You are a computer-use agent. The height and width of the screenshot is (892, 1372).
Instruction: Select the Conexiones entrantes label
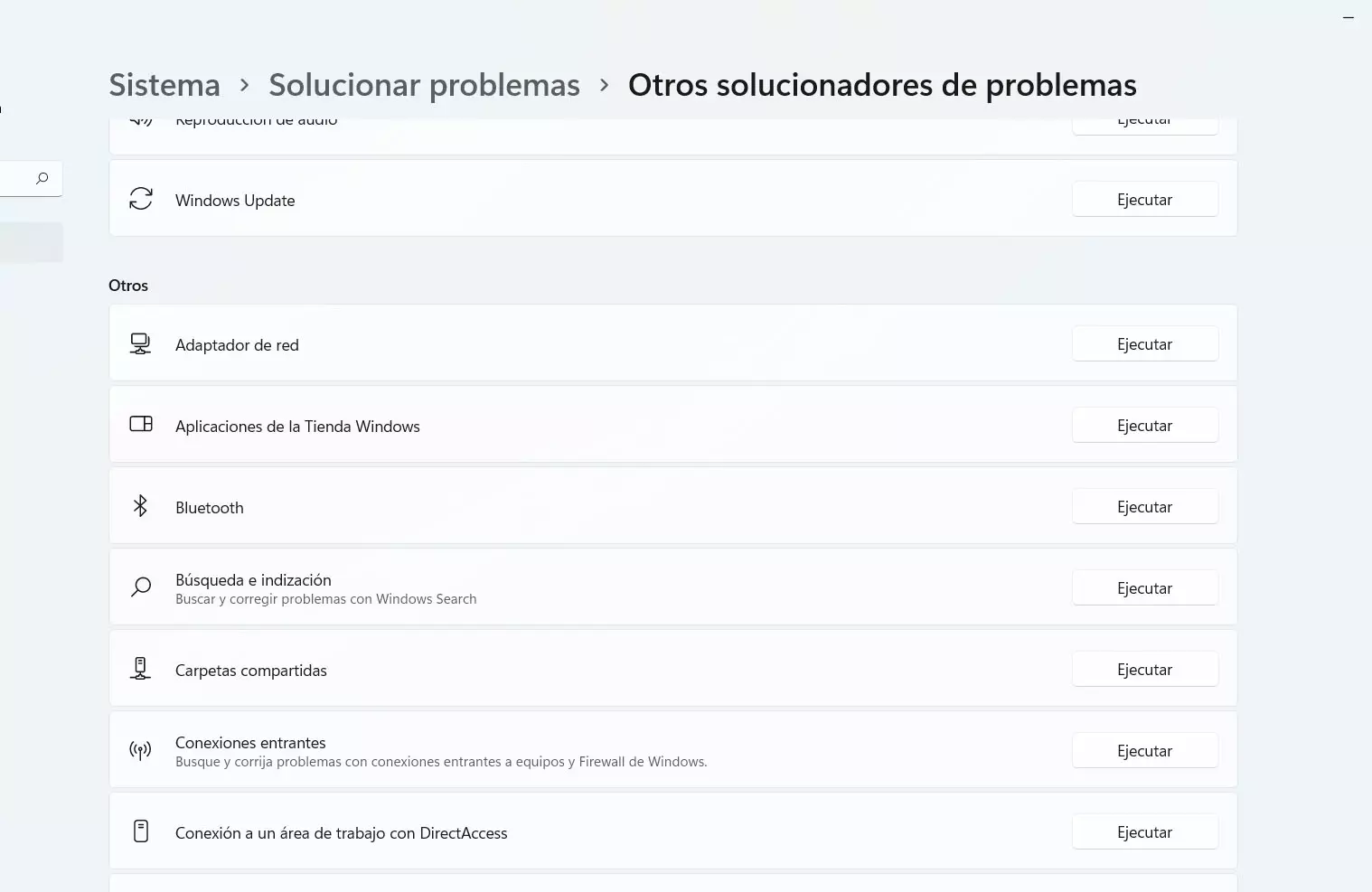pos(250,743)
